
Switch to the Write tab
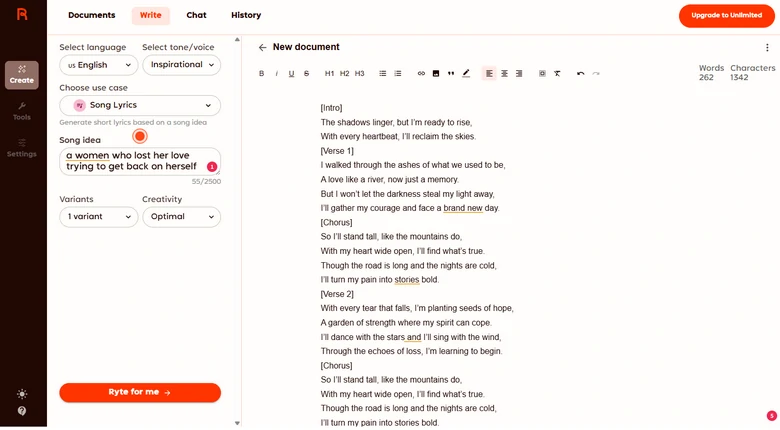(150, 15)
